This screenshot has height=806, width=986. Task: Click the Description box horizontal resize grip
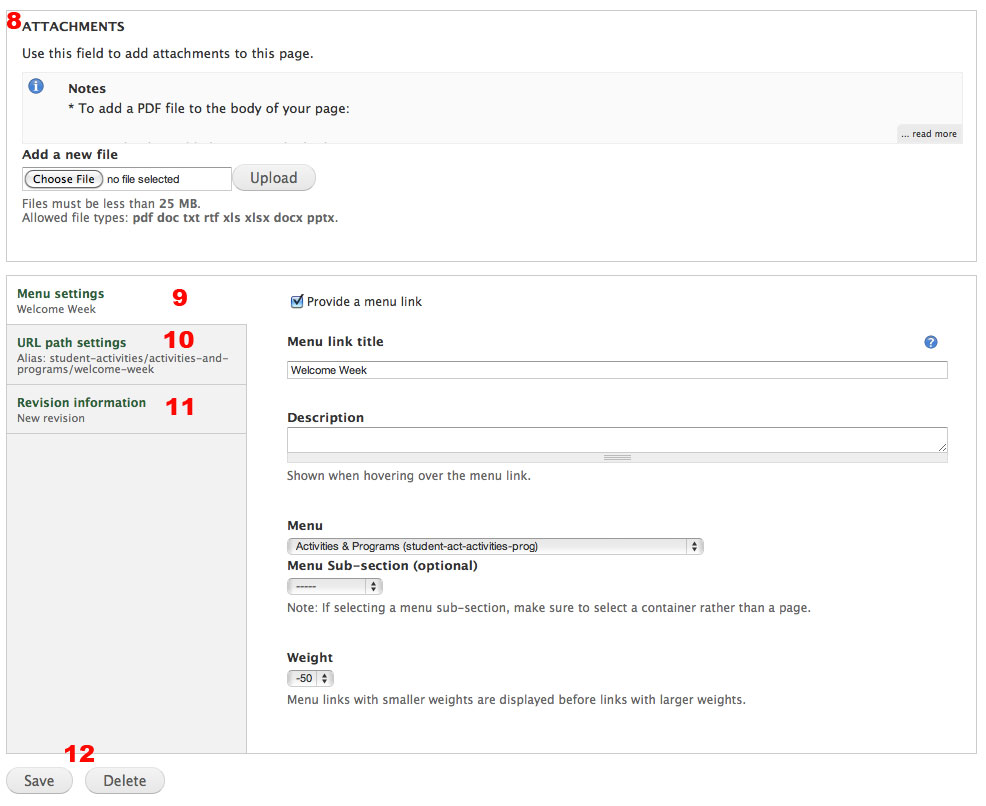coord(617,457)
